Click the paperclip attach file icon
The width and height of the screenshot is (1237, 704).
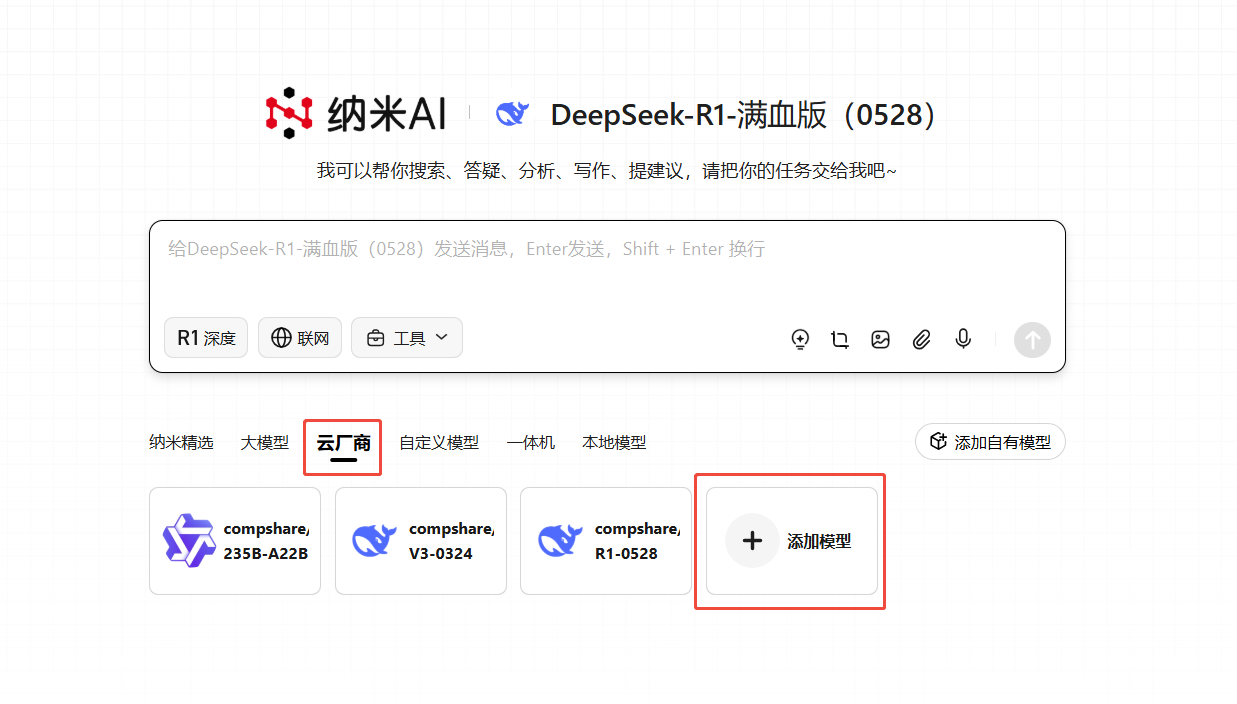pos(921,340)
